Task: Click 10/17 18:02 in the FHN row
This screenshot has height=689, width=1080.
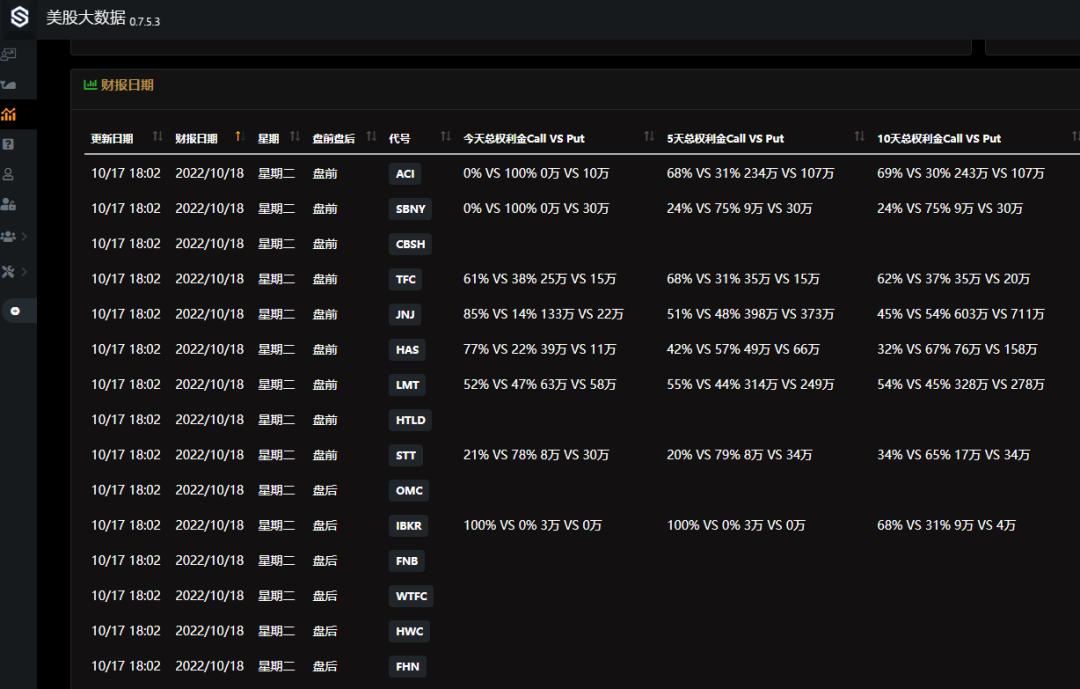Action: click(125, 666)
